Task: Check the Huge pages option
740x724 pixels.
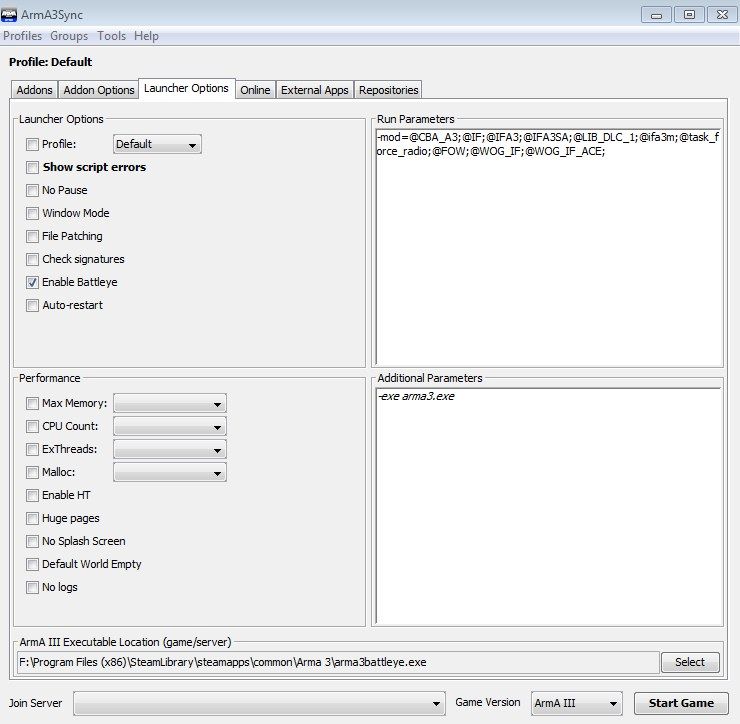Action: tap(32, 519)
